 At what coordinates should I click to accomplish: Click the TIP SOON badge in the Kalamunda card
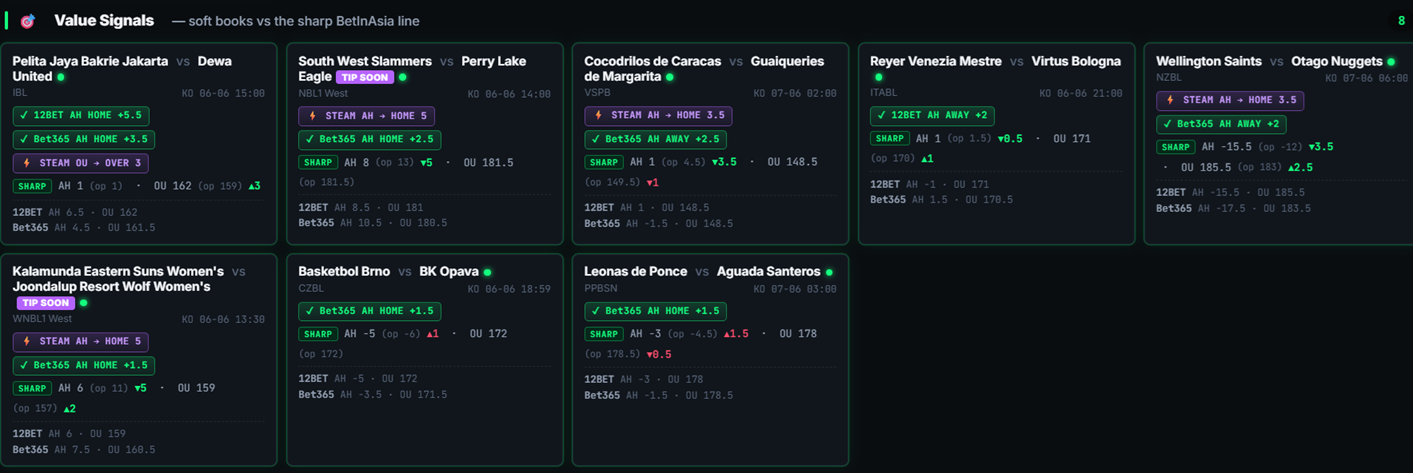46,303
